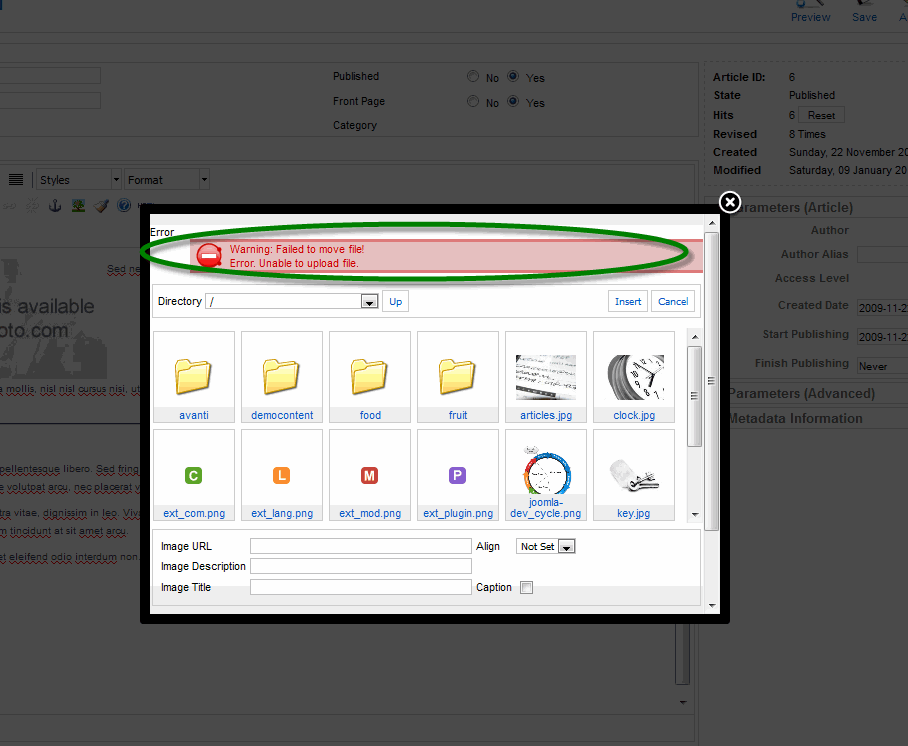Click the Reset hits button
This screenshot has width=908, height=746.
pyautogui.click(x=821, y=115)
